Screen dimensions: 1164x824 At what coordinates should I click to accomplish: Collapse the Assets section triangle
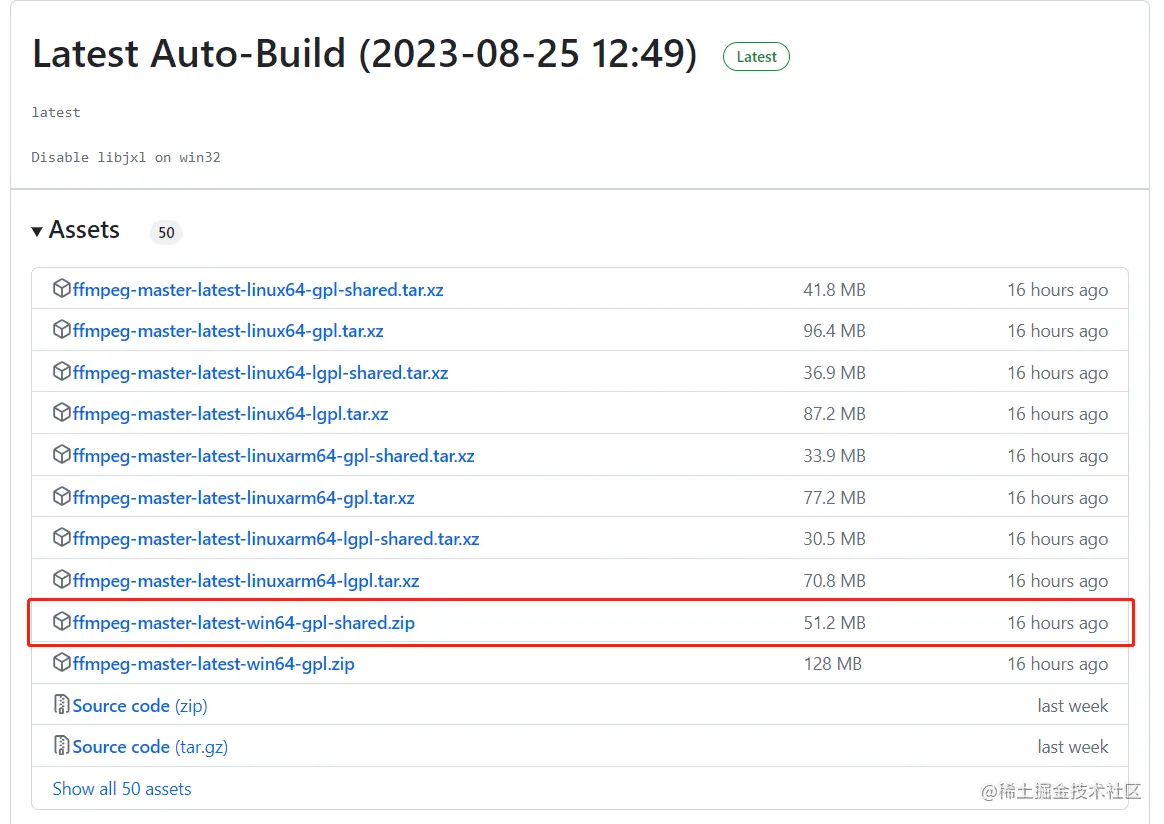tap(36, 232)
